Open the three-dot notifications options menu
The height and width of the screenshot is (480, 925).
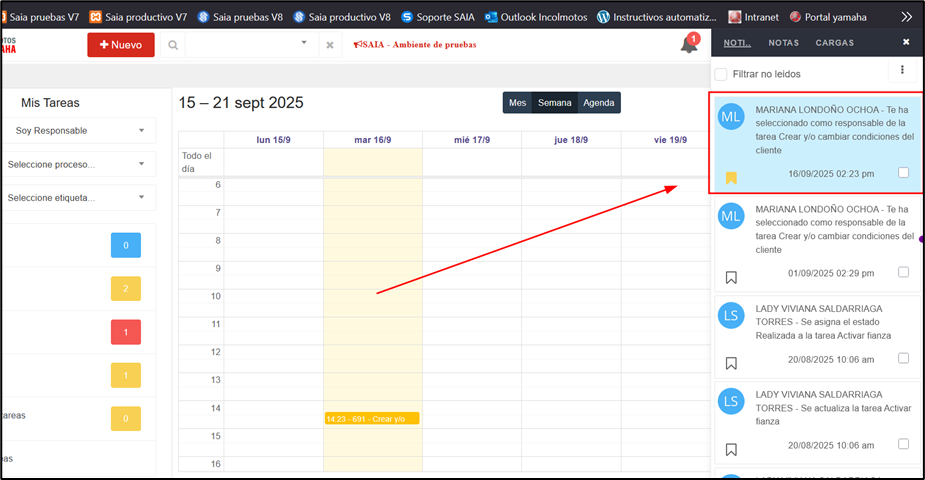(x=902, y=70)
